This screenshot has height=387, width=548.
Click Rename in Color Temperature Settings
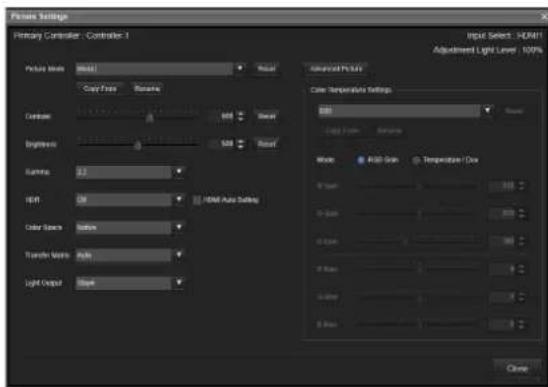(389, 131)
